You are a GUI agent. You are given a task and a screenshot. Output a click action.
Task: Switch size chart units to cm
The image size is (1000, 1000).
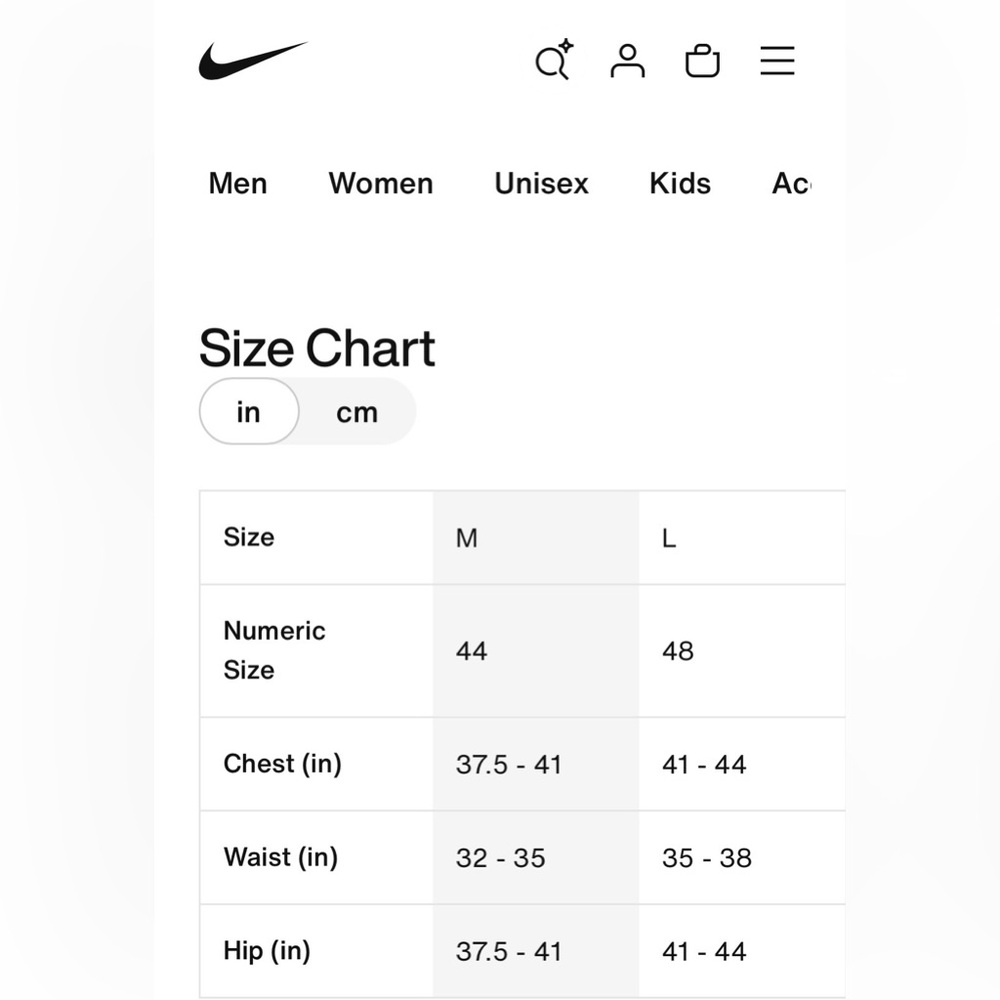click(x=357, y=412)
